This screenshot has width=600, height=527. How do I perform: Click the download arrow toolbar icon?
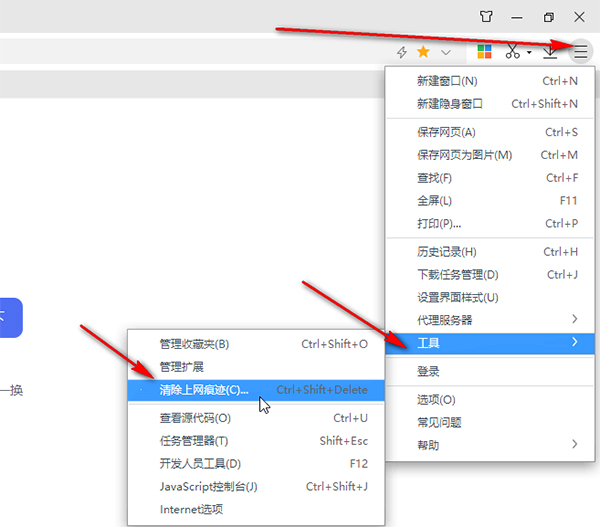click(x=550, y=52)
